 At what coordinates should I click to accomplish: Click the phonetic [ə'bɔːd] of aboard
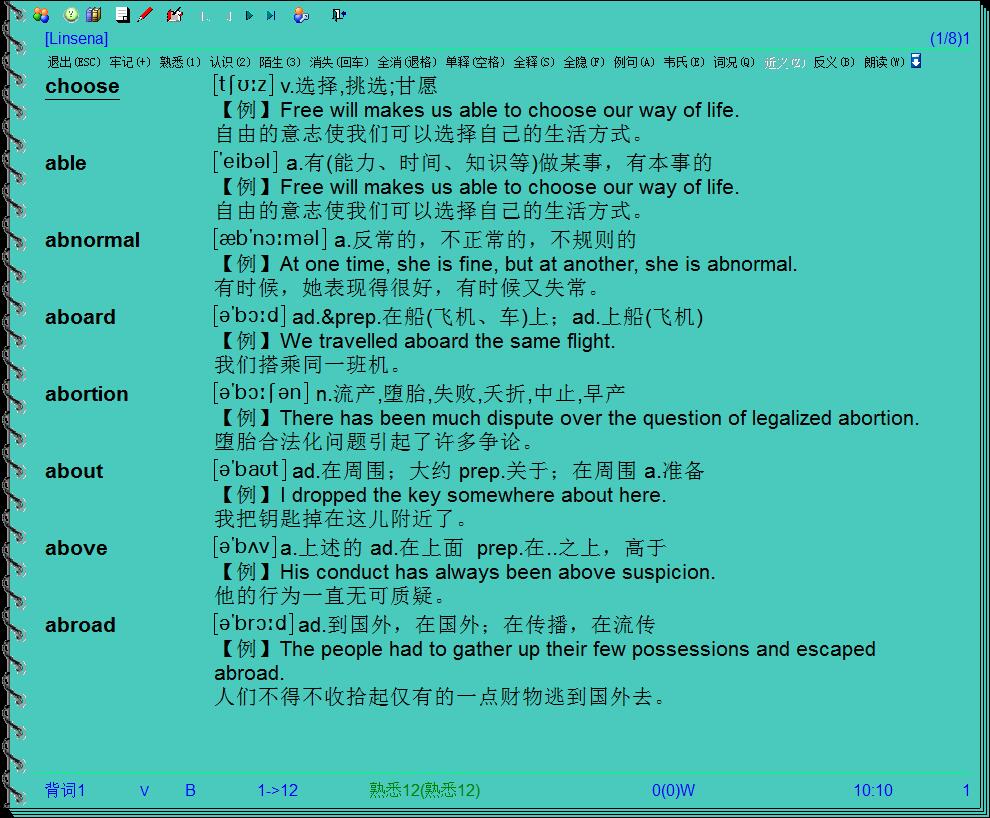point(249,316)
